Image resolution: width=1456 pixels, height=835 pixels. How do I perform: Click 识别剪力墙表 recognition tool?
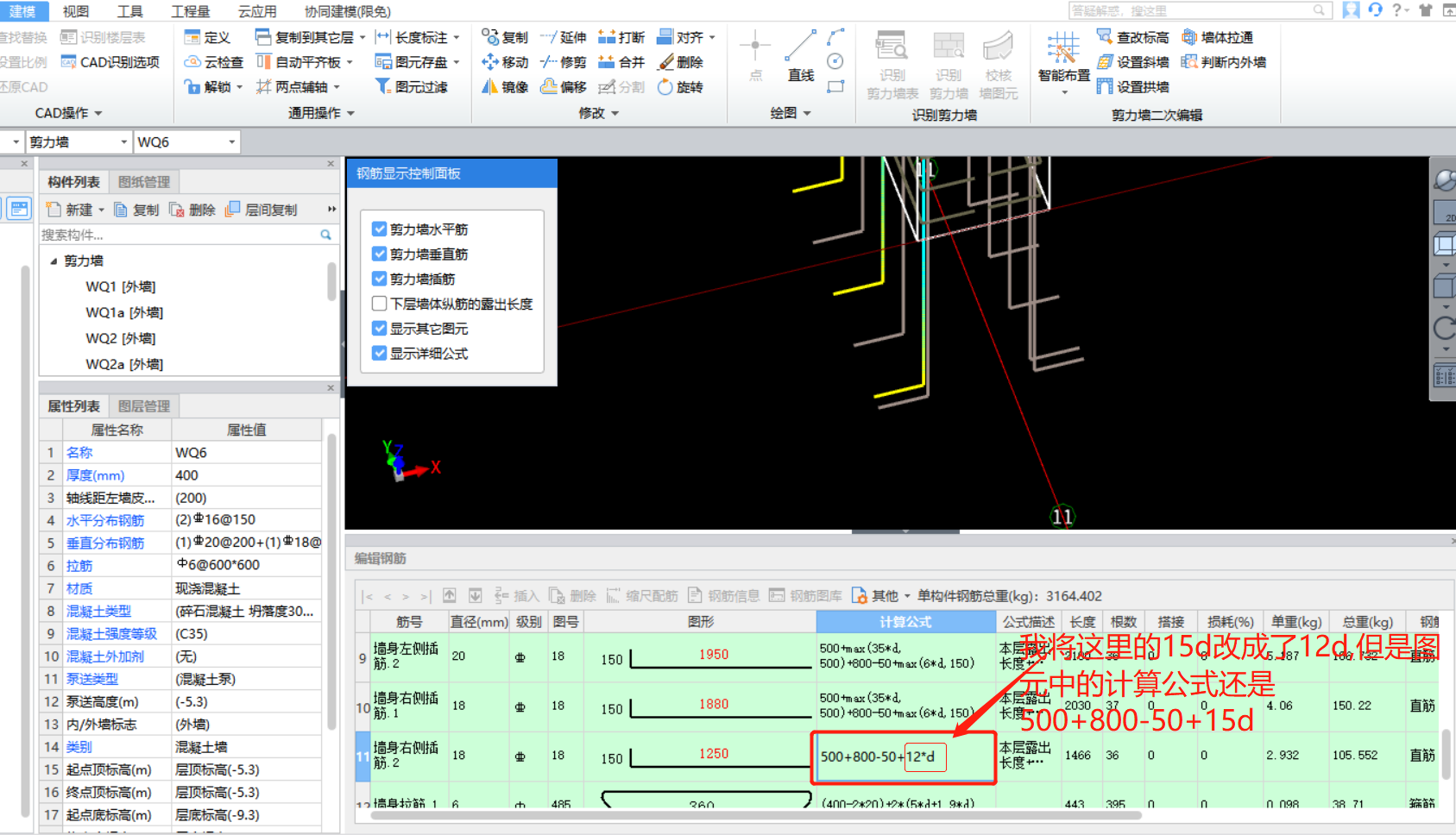click(x=892, y=66)
